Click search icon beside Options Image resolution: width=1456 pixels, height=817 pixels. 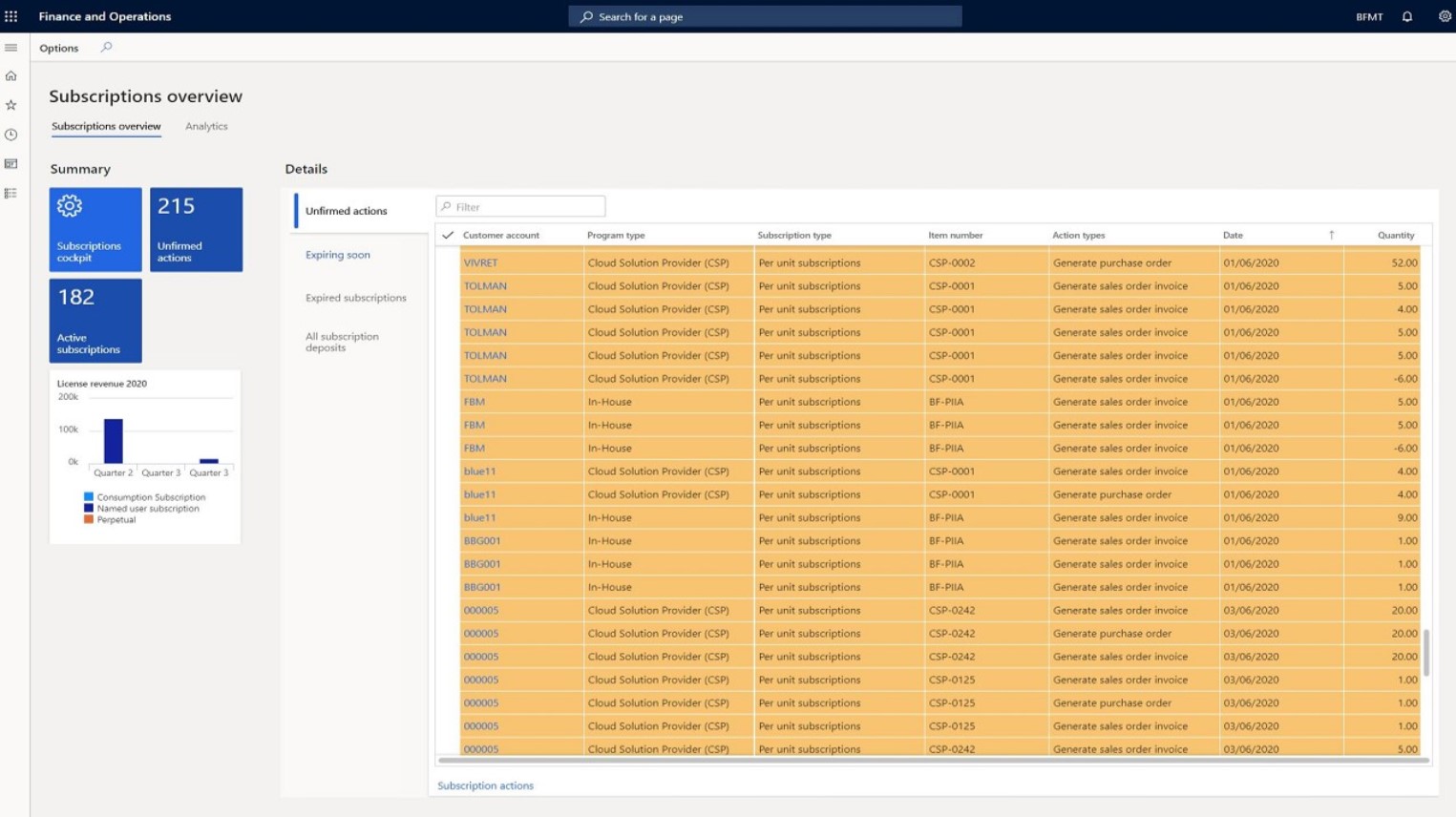pyautogui.click(x=106, y=48)
